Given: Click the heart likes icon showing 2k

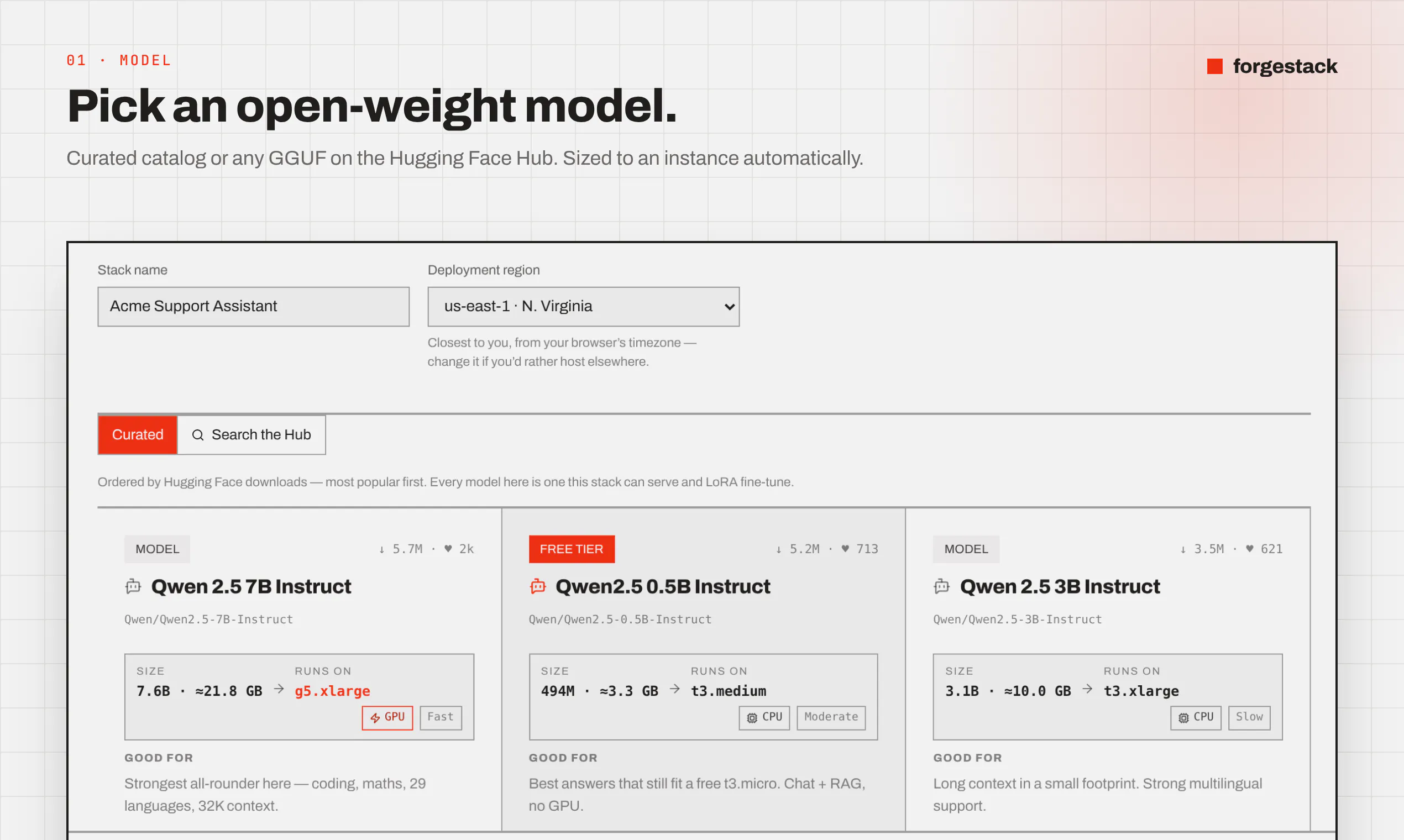Looking at the screenshot, I should pos(448,549).
